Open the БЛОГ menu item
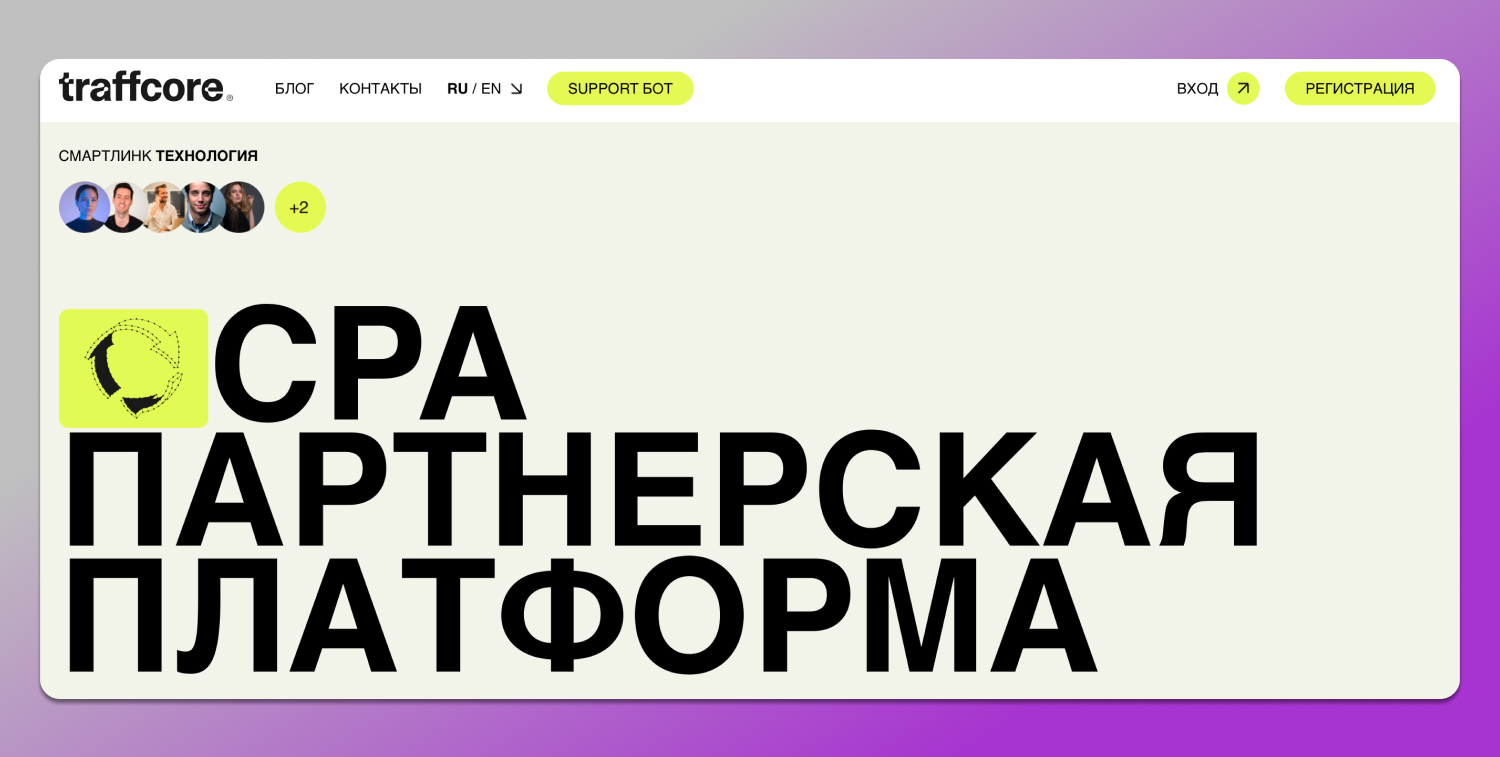The width and height of the screenshot is (1500, 757). tap(294, 88)
